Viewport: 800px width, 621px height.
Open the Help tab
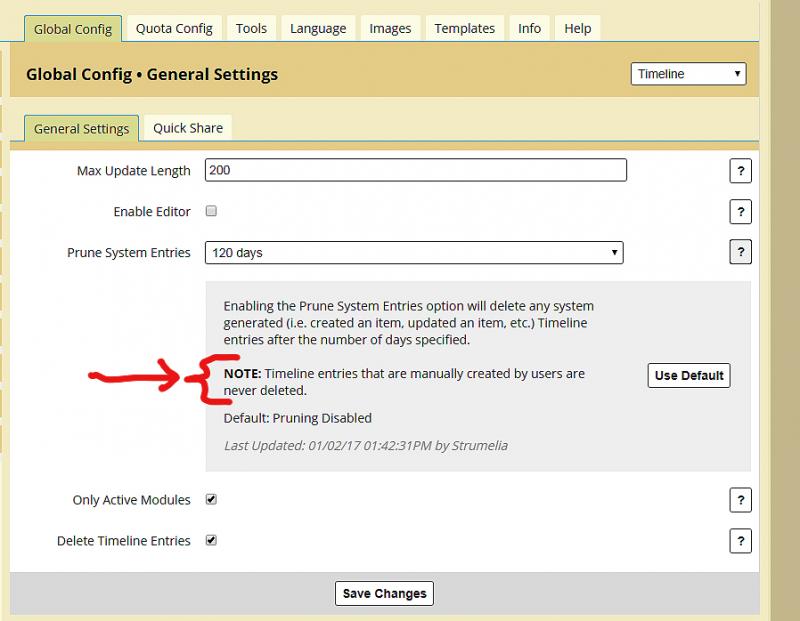coord(577,28)
